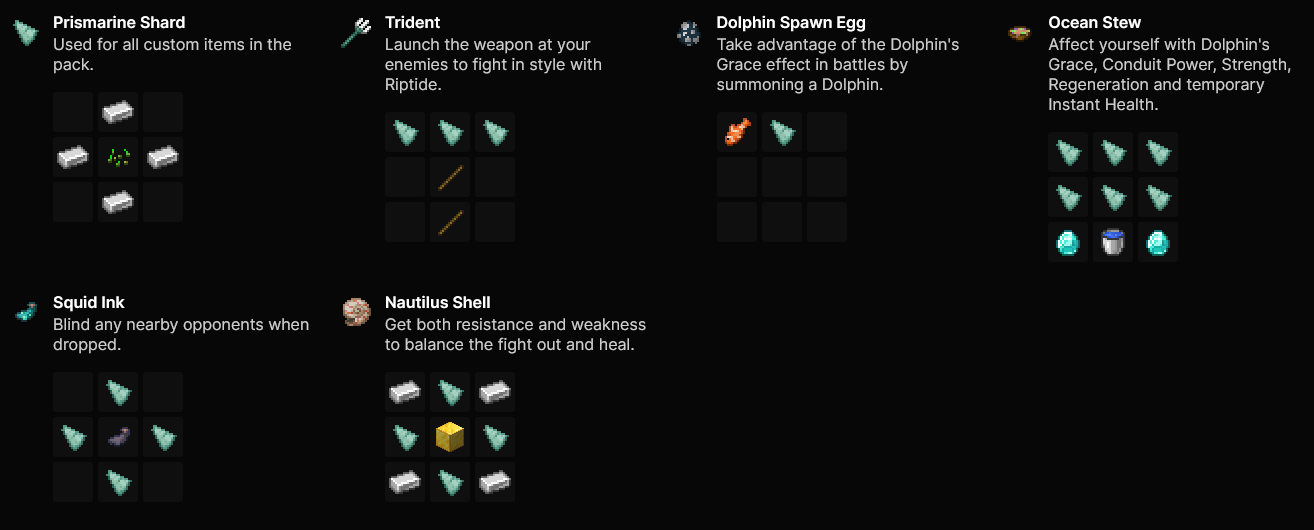Click the tropical fish in Dolphin Egg recipe
This screenshot has height=530, width=1314.
click(737, 132)
